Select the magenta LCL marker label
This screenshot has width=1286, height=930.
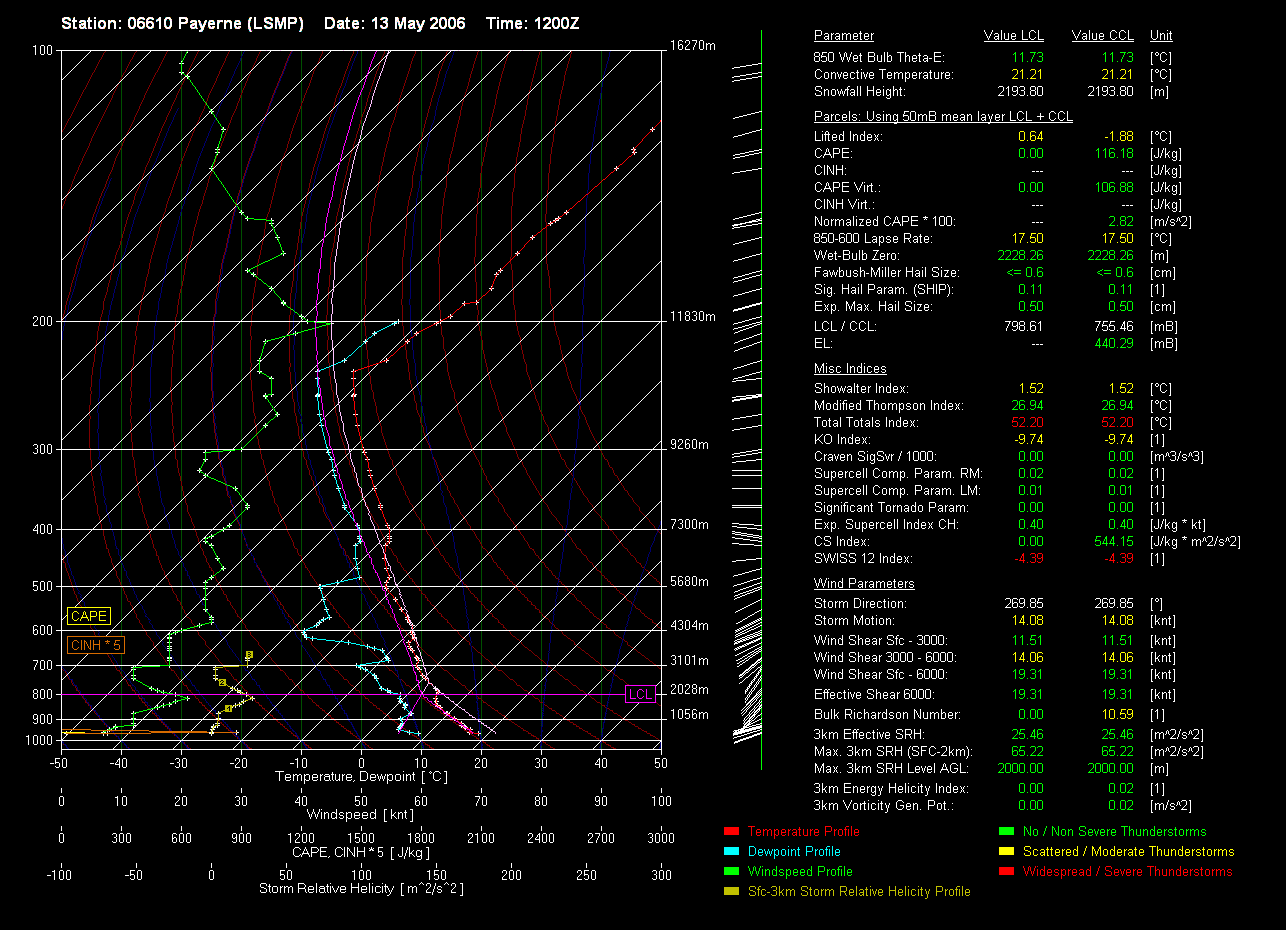(x=639, y=695)
